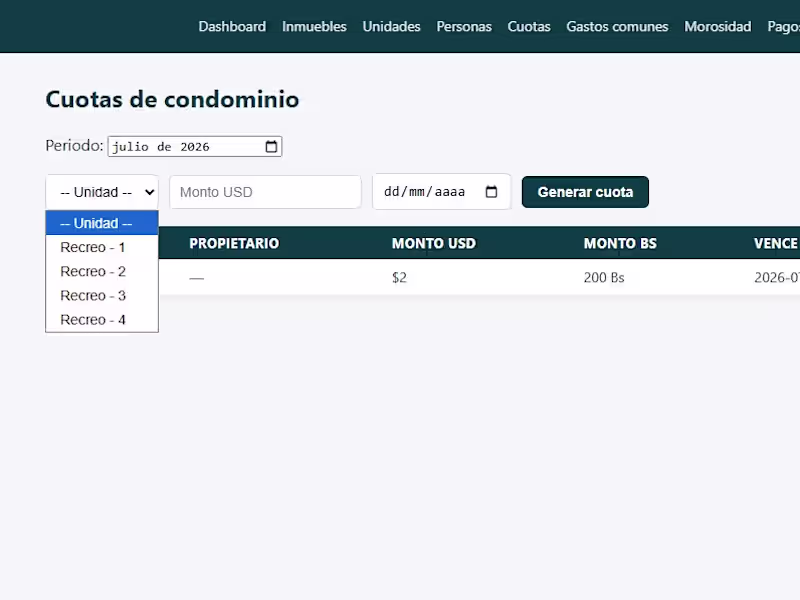Choose the '-- Unidad --' placeholder option
Viewport: 800px width, 600px height.
[102, 223]
